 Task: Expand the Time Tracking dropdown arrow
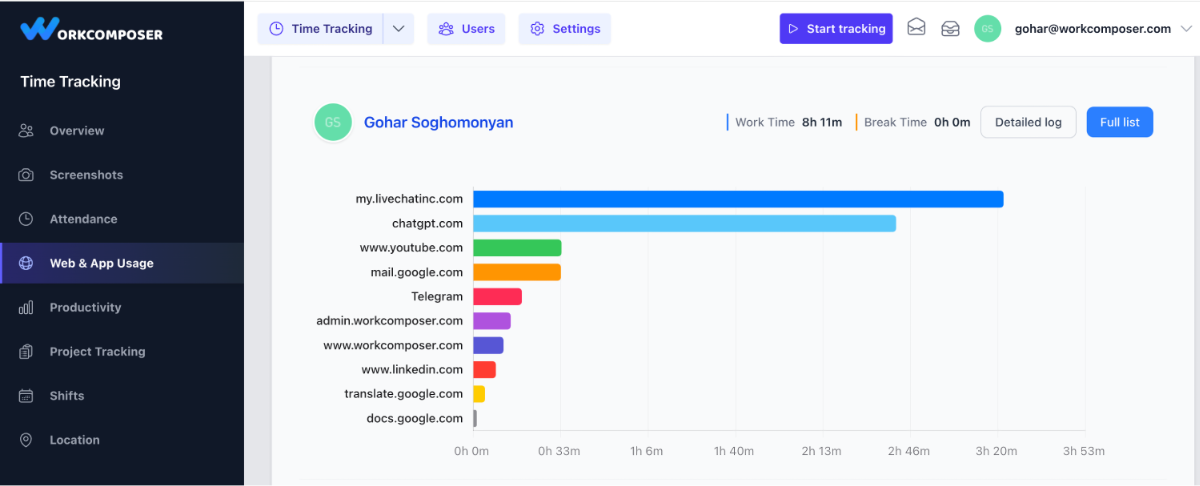[x=399, y=29]
